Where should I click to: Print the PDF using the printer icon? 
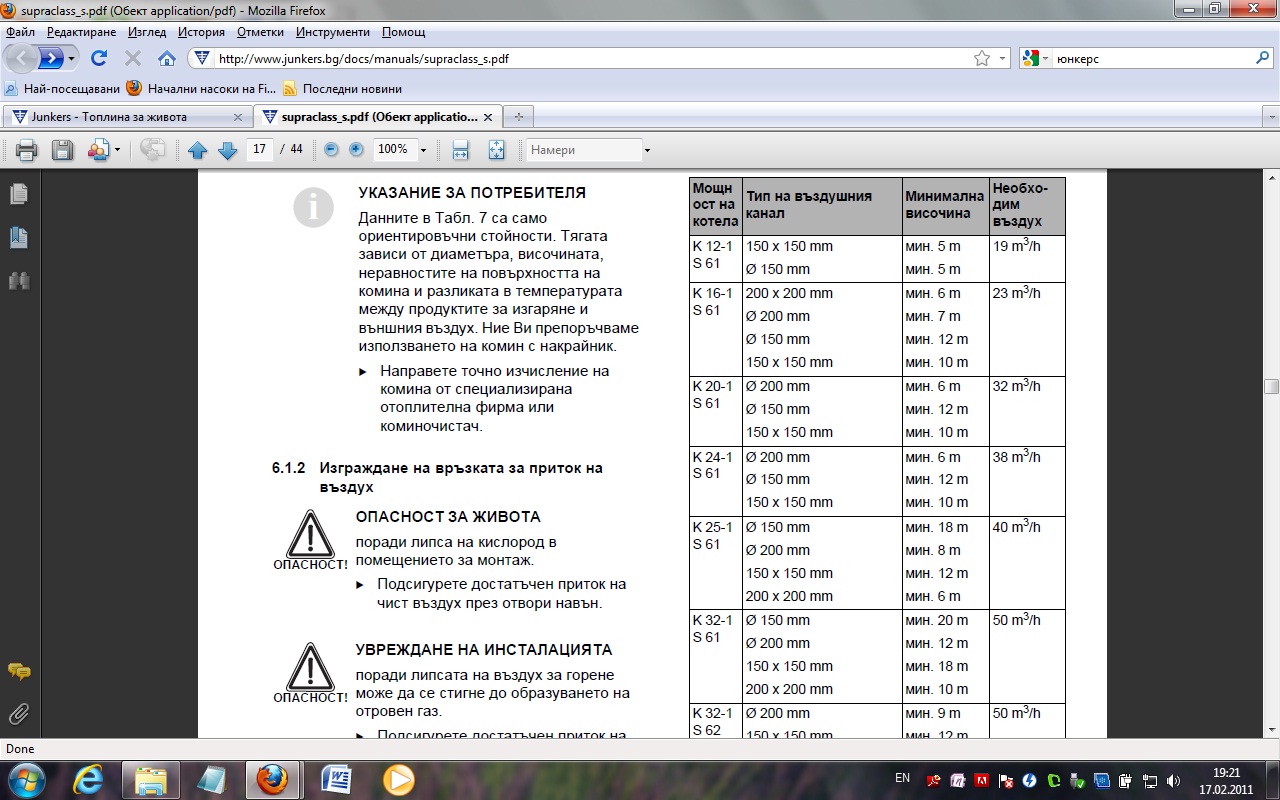tap(26, 150)
